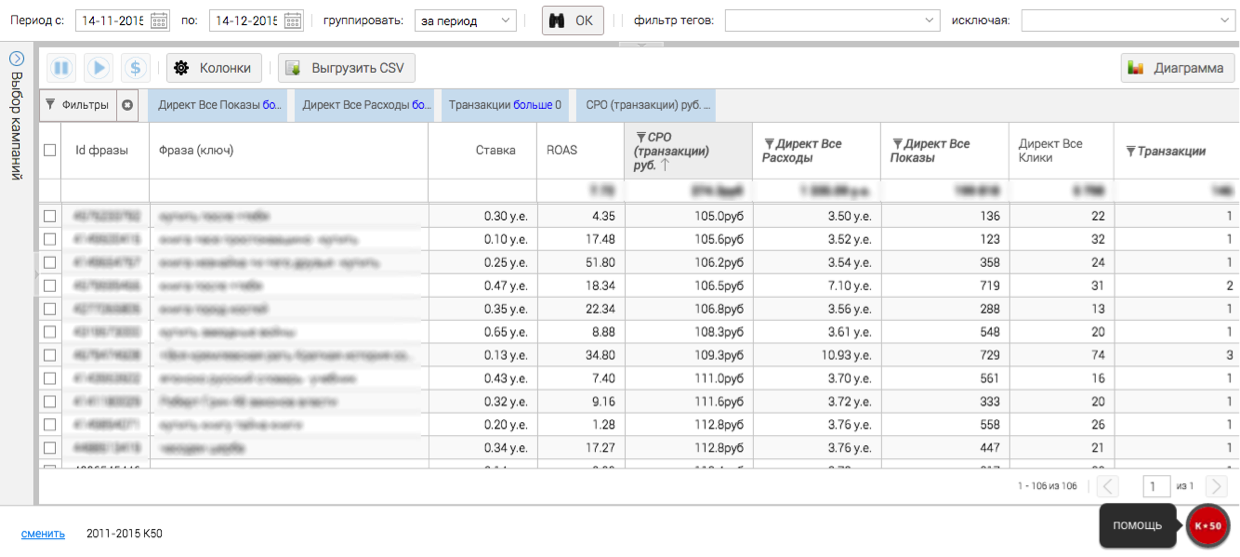Image resolution: width=1240 pixels, height=557 pixels.
Task: Open calendar picker for the end date 14-12-2015
Action: point(293,20)
